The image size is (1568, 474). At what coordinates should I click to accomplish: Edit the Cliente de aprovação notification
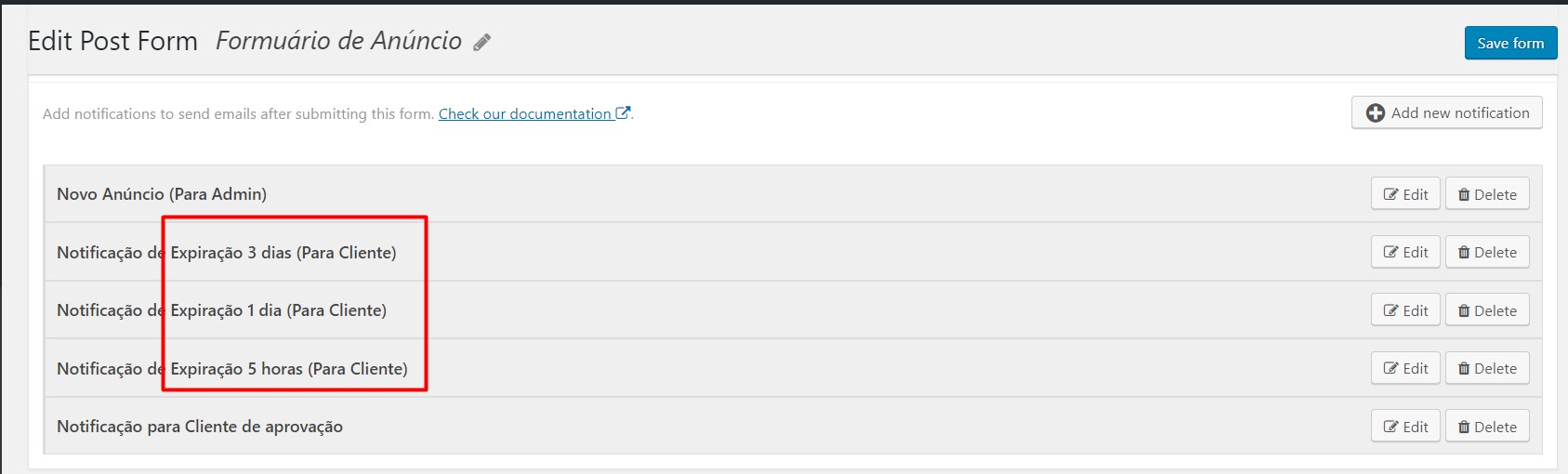tap(1405, 427)
